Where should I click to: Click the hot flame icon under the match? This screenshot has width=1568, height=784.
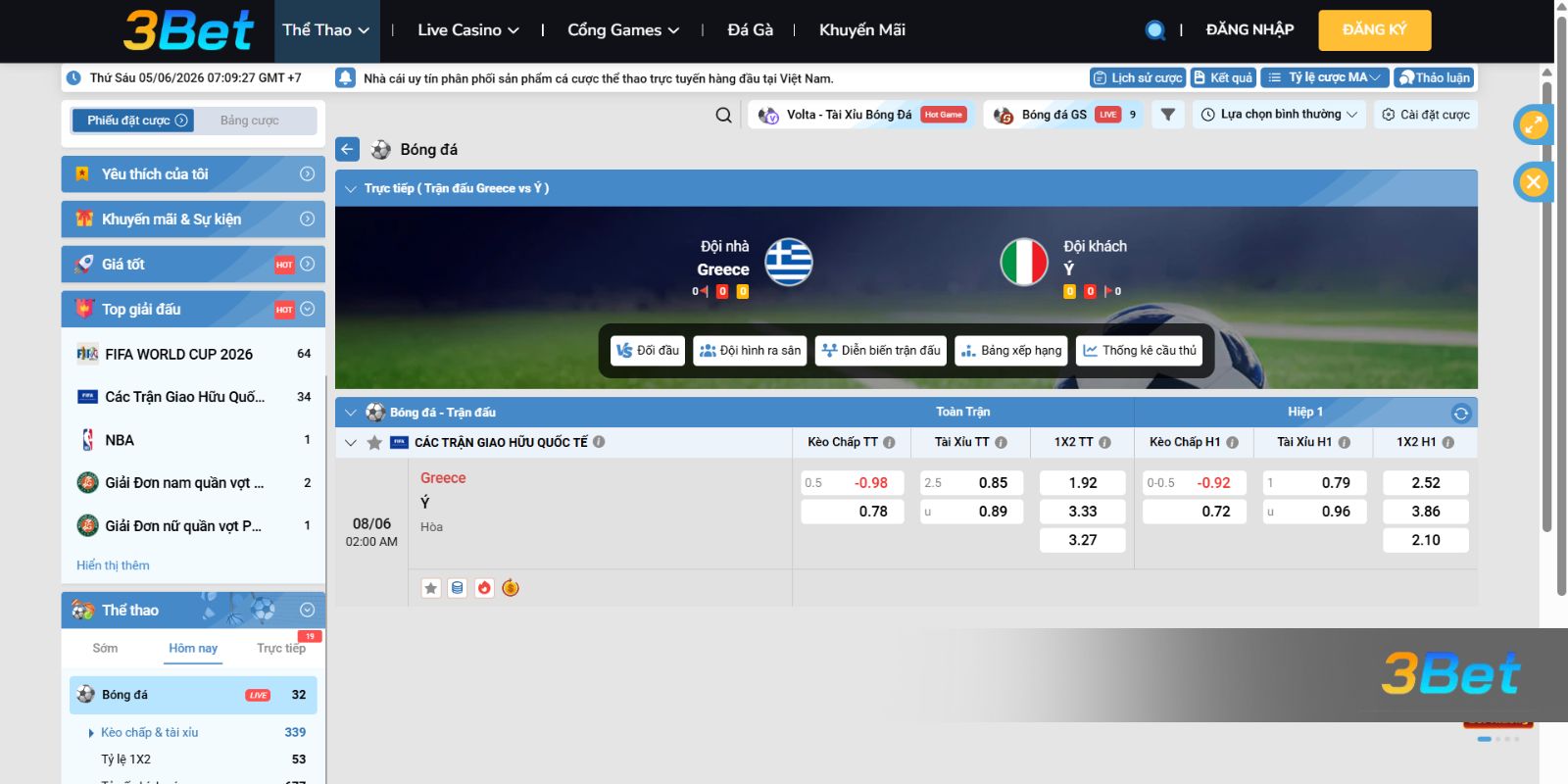[x=484, y=588]
